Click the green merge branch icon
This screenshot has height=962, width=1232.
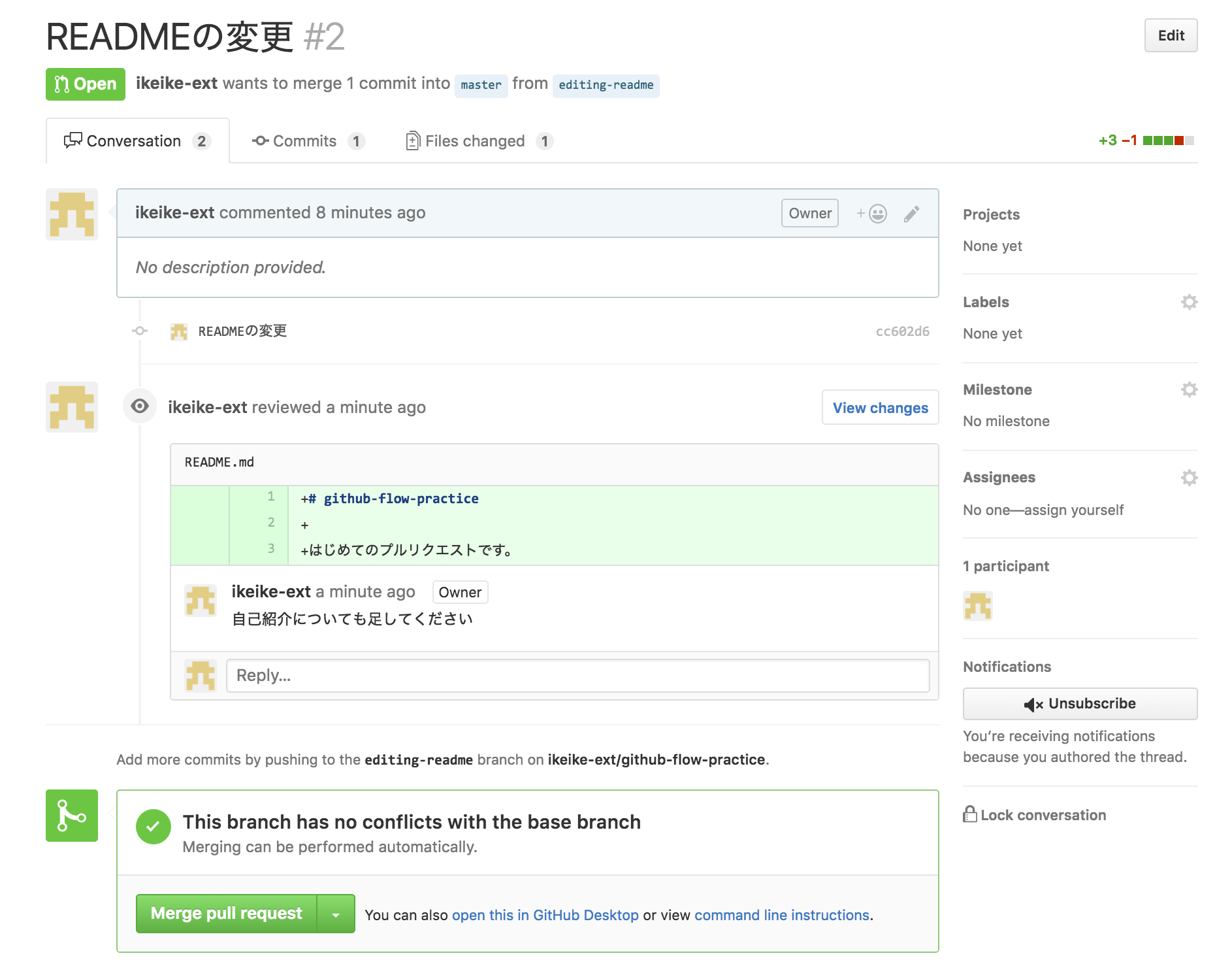coord(72,816)
